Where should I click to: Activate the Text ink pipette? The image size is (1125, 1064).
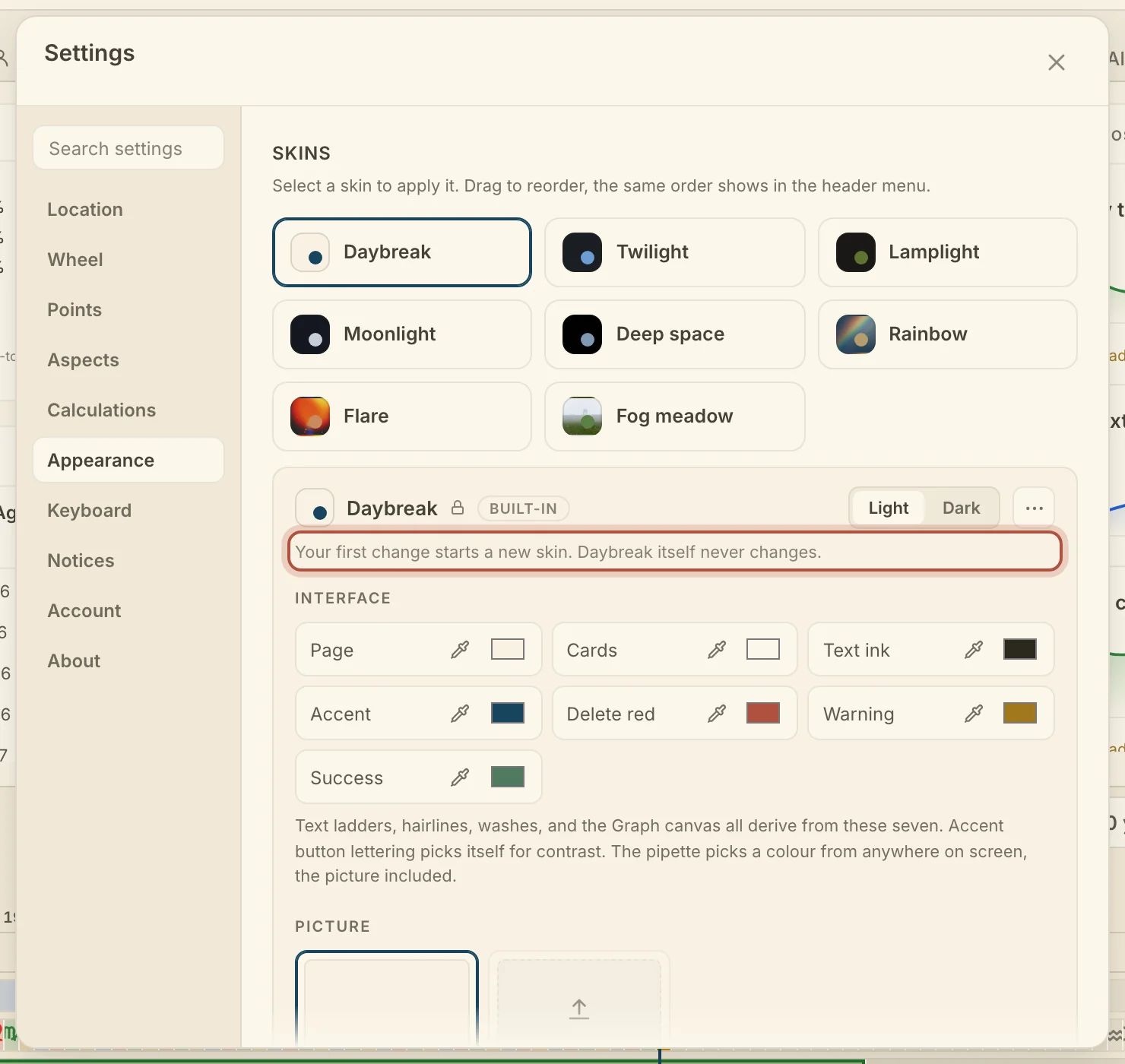(x=974, y=650)
